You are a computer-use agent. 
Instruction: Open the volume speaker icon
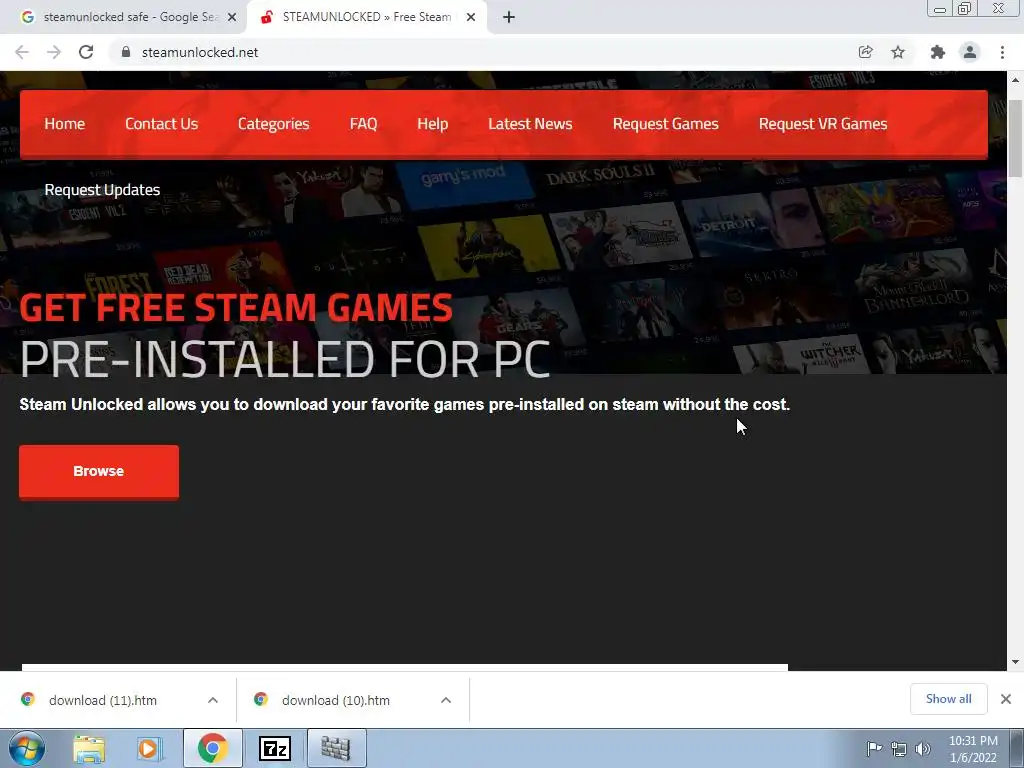click(923, 749)
